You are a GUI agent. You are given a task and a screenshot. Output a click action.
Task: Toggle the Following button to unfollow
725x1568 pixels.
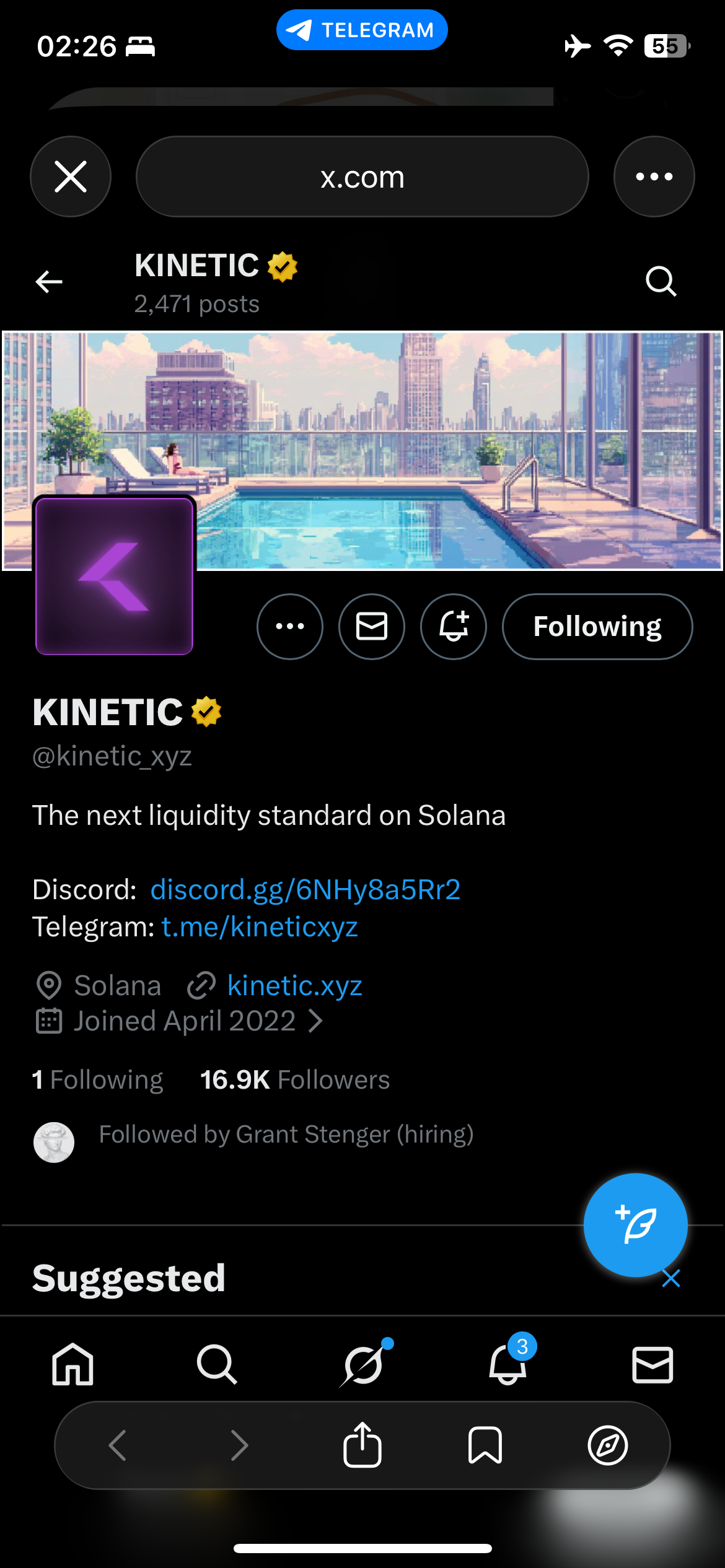597,626
